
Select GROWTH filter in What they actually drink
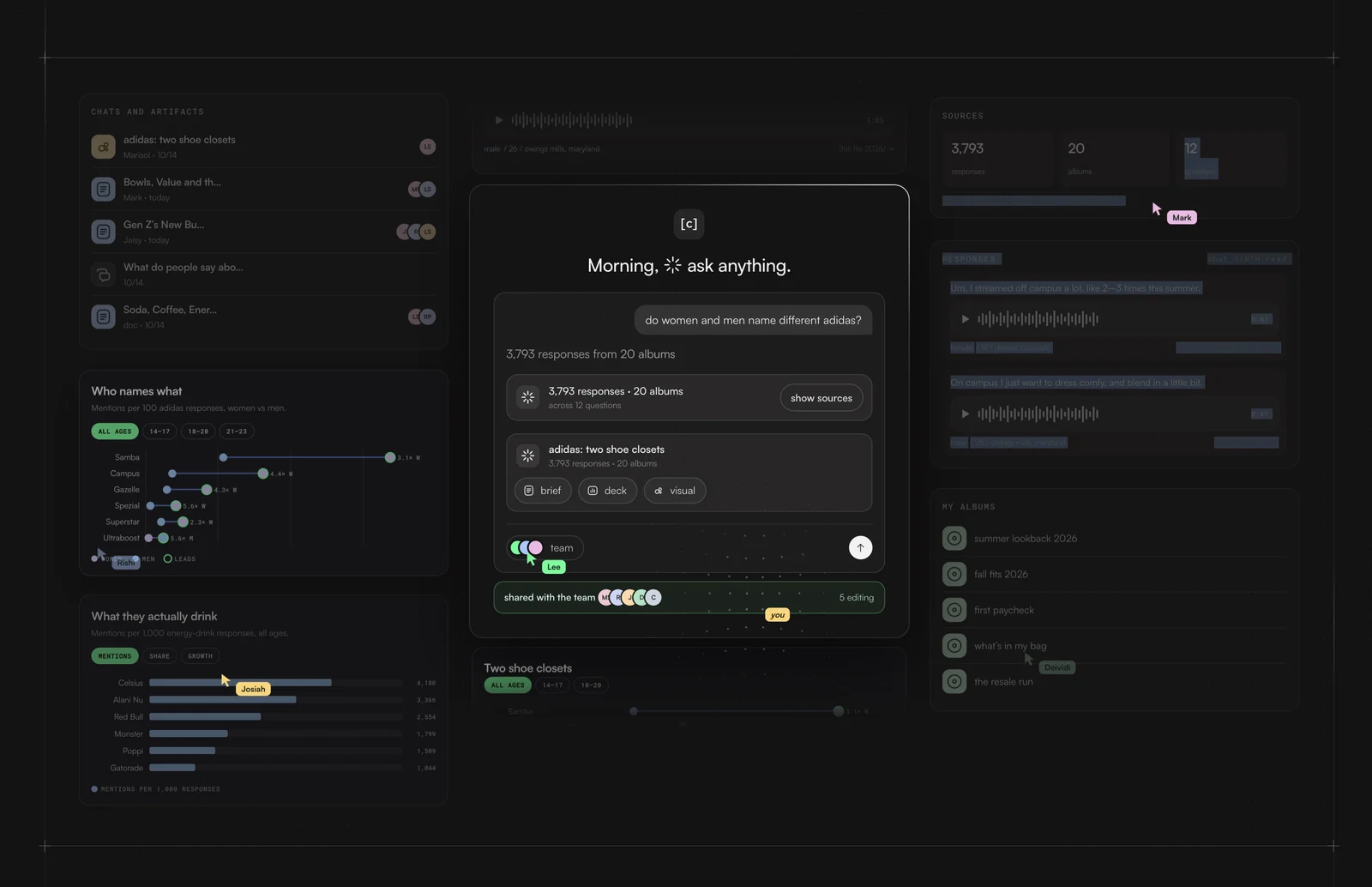200,656
